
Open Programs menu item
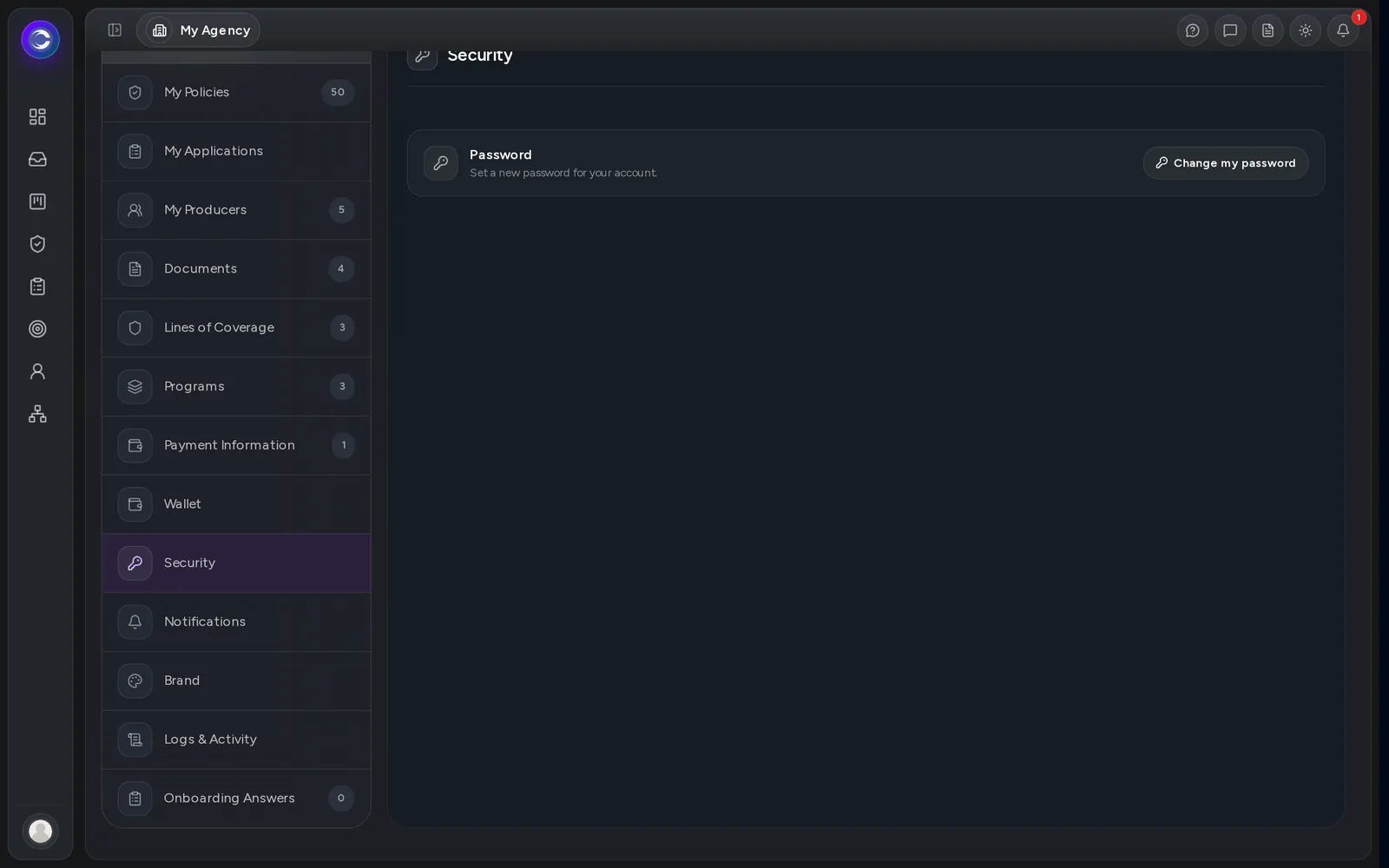[236, 386]
